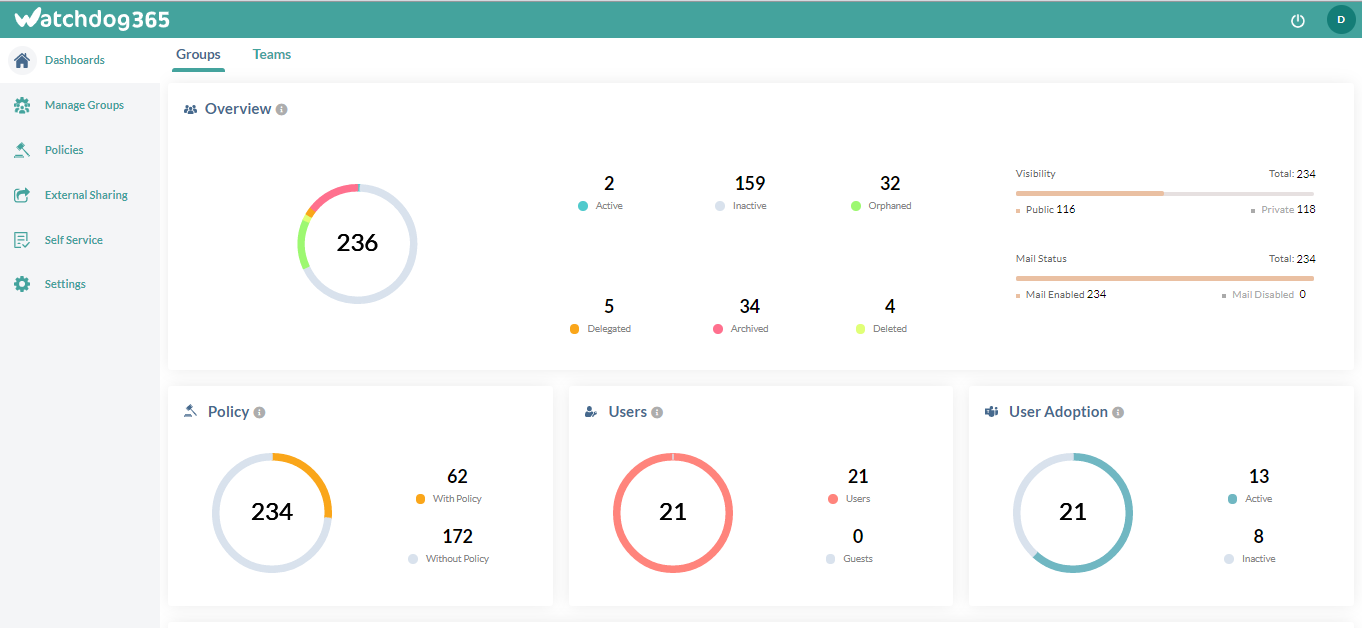Click the Policy card info icon
This screenshot has height=628, width=1362.
[260, 412]
